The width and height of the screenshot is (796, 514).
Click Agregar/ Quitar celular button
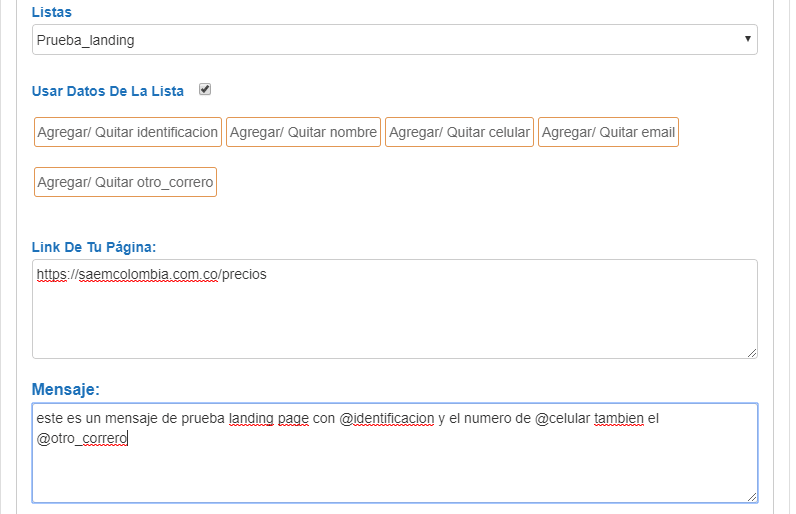[459, 132]
